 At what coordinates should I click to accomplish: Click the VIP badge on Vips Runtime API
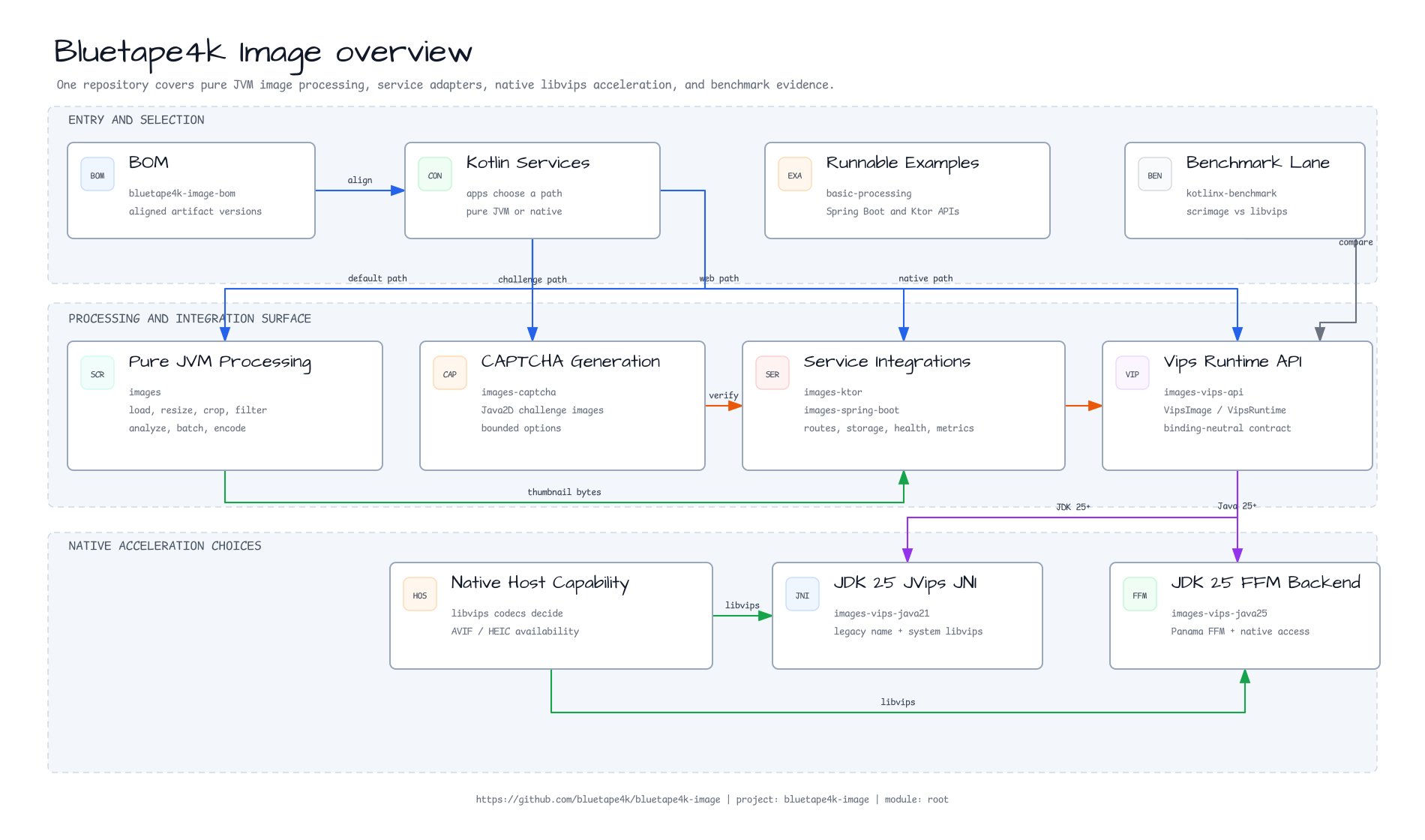(x=1132, y=373)
